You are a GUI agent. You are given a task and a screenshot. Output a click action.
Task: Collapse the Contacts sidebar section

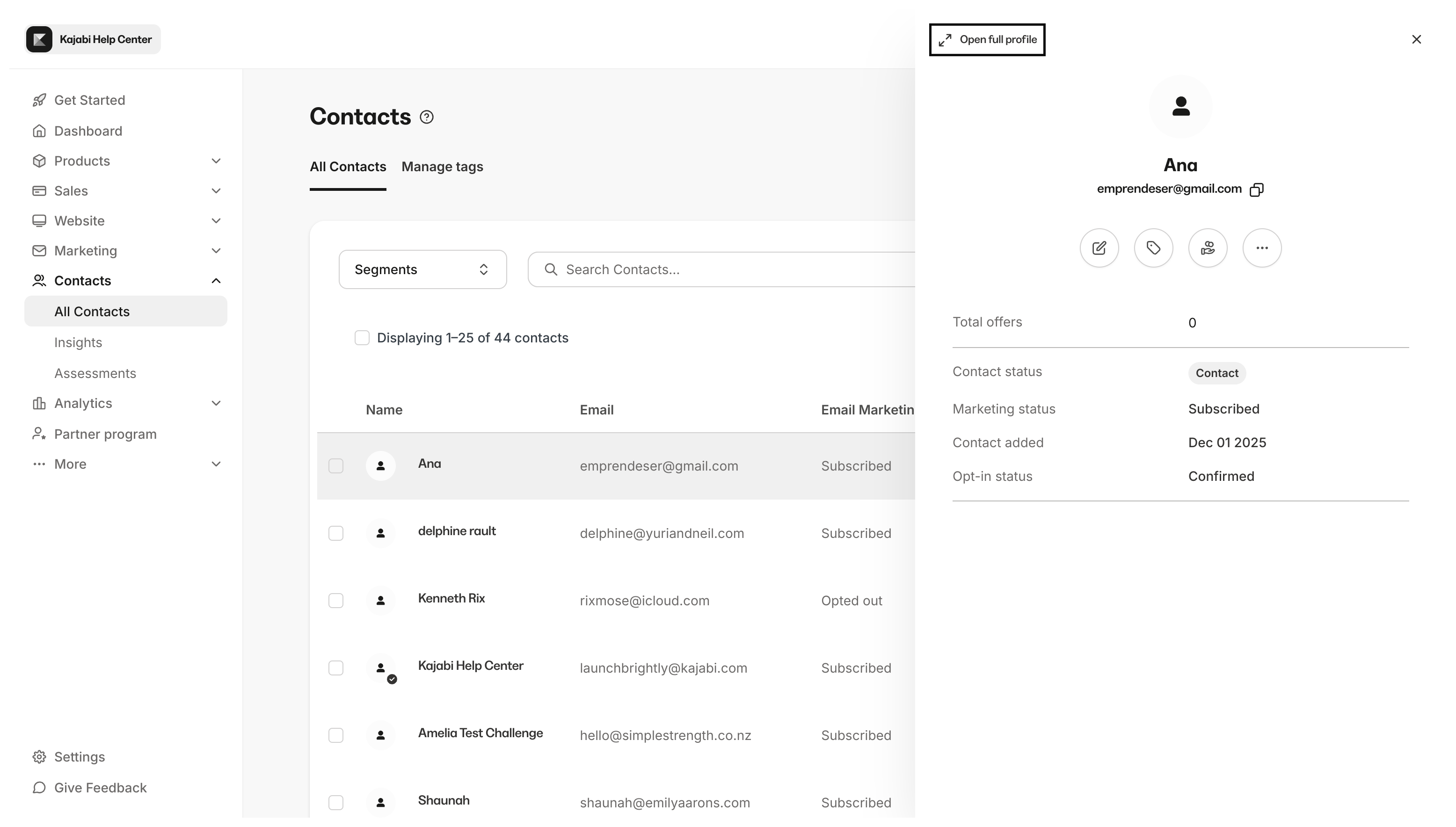point(216,281)
